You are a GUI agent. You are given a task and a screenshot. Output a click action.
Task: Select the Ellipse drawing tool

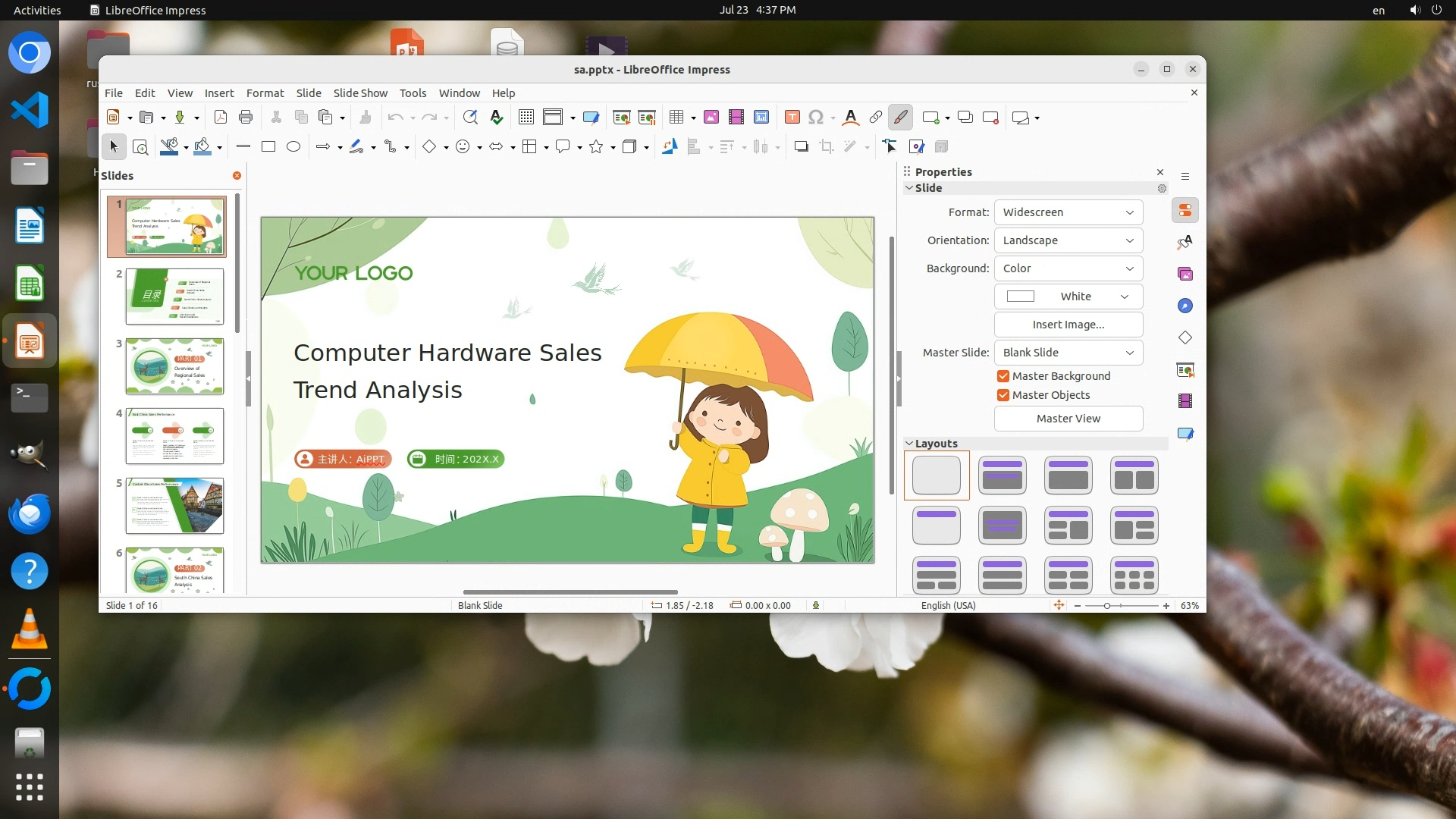pos(293,146)
